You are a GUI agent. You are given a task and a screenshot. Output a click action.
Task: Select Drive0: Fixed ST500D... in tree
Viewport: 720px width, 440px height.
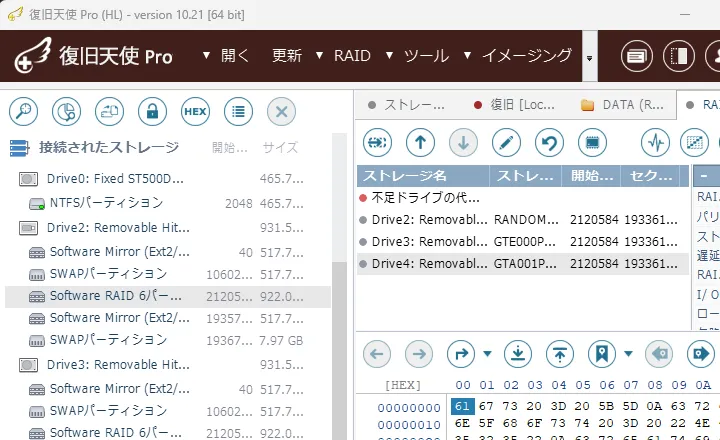tap(168, 179)
